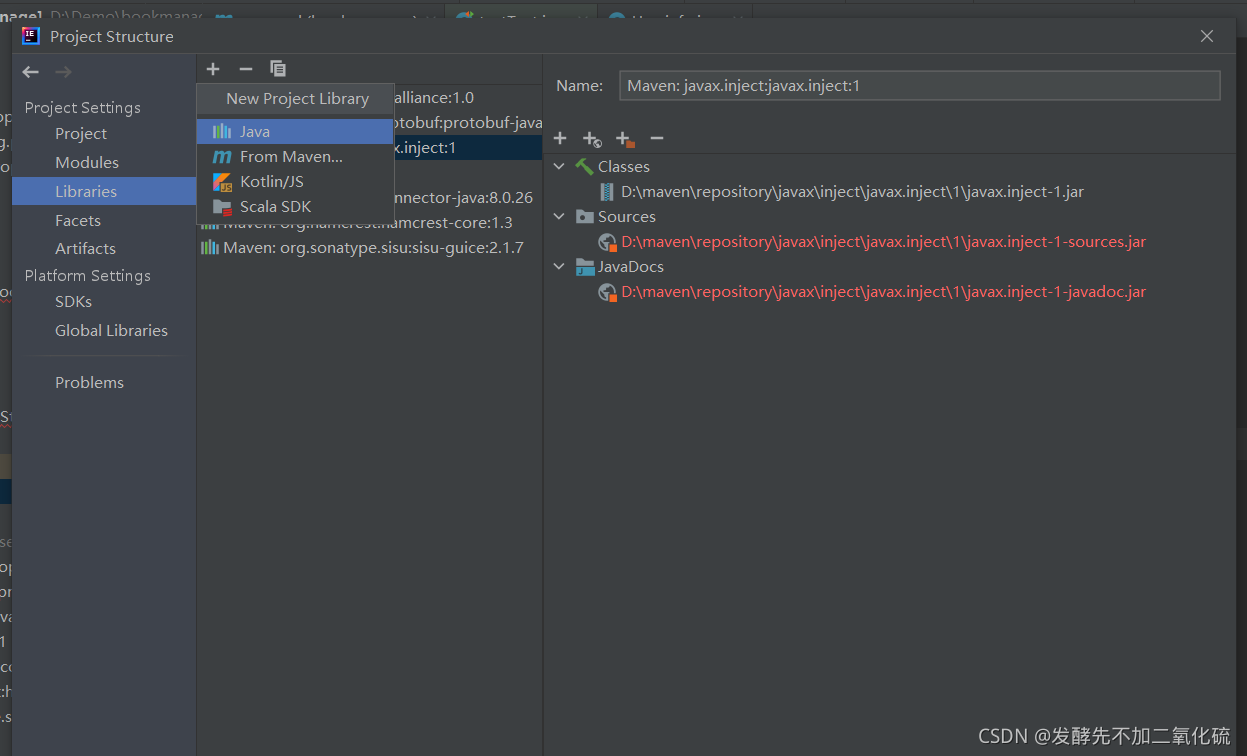Collapse the Sources tree node
Screen dimensions: 1247x756
559,216
